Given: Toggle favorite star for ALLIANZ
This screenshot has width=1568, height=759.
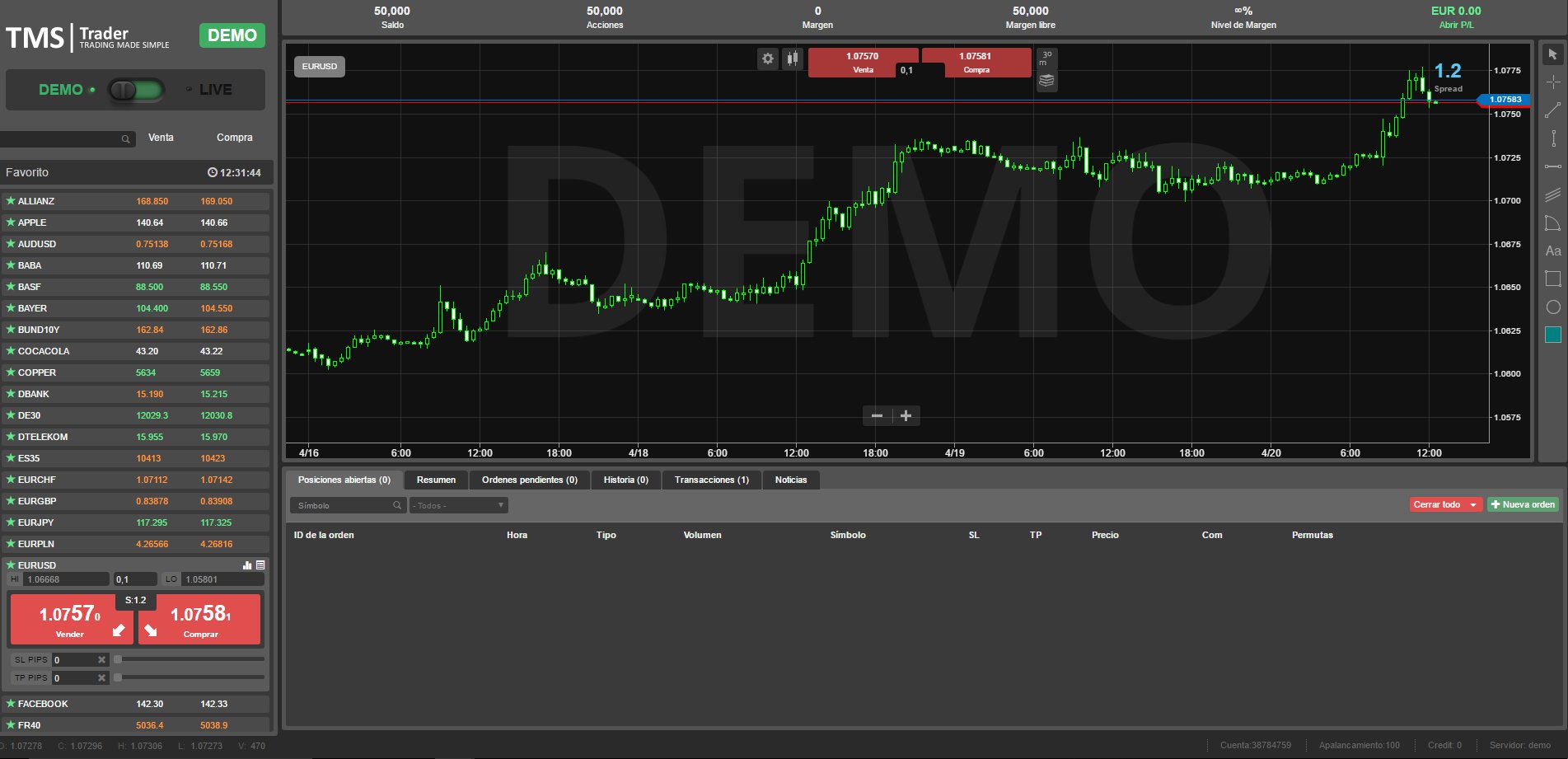Looking at the screenshot, I should [x=11, y=200].
